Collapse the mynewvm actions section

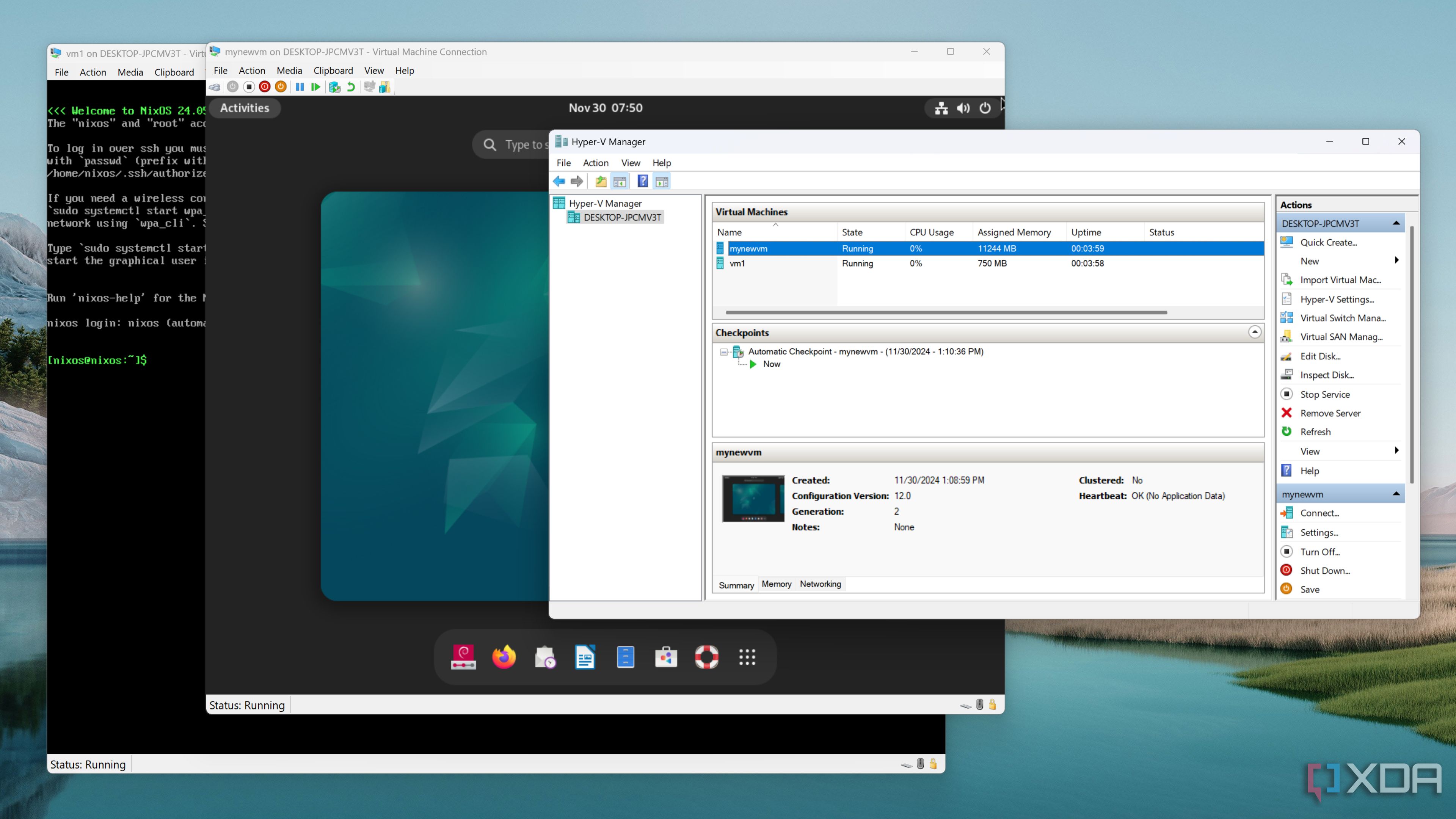[1396, 494]
